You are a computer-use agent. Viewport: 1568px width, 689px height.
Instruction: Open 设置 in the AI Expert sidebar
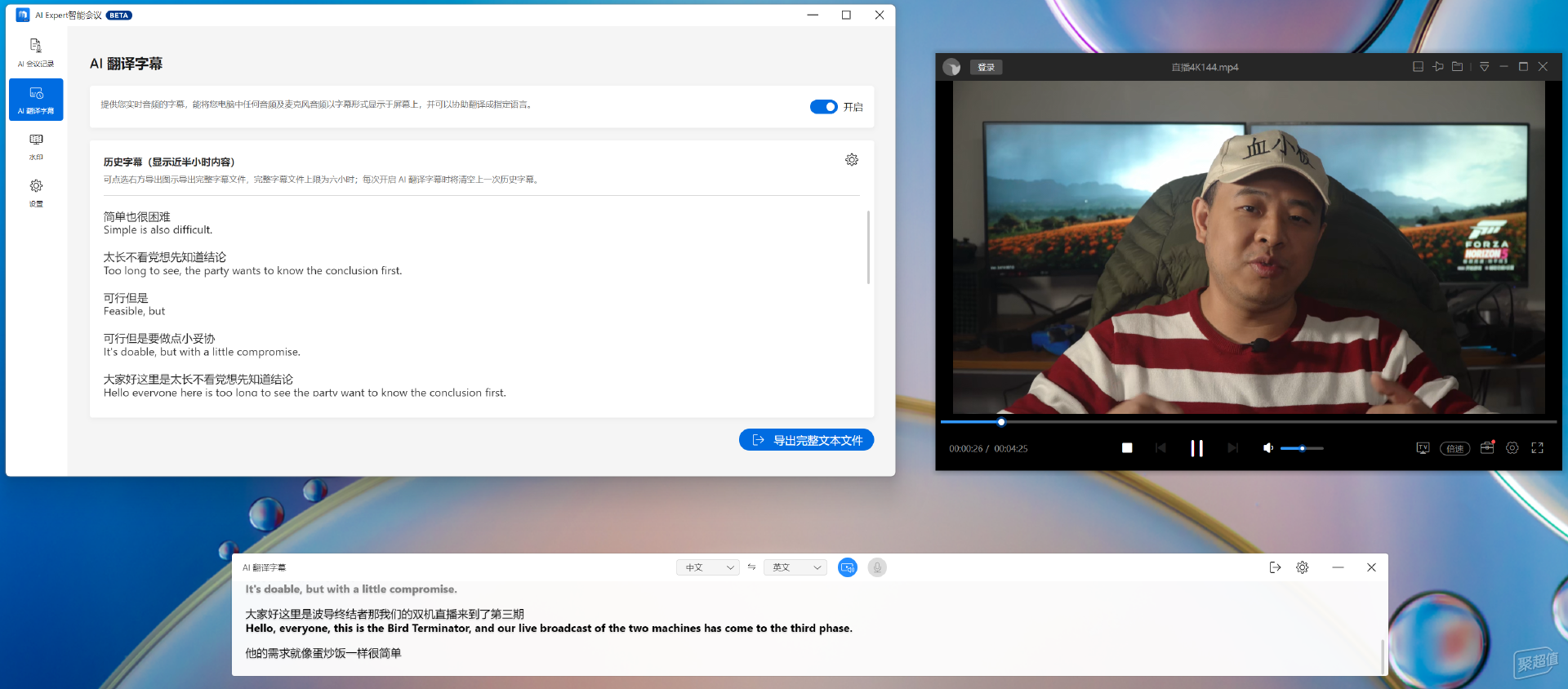tap(36, 193)
